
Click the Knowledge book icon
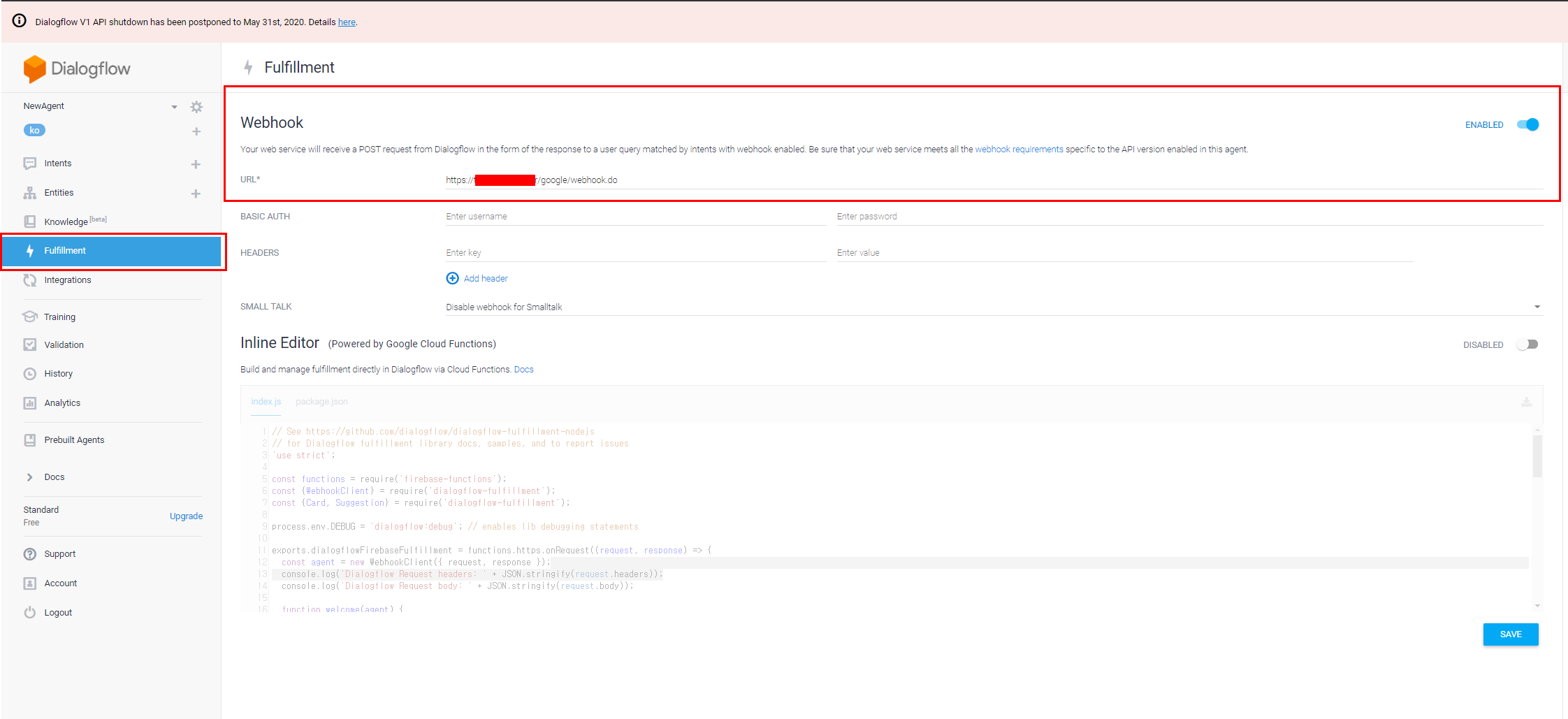pyautogui.click(x=30, y=221)
